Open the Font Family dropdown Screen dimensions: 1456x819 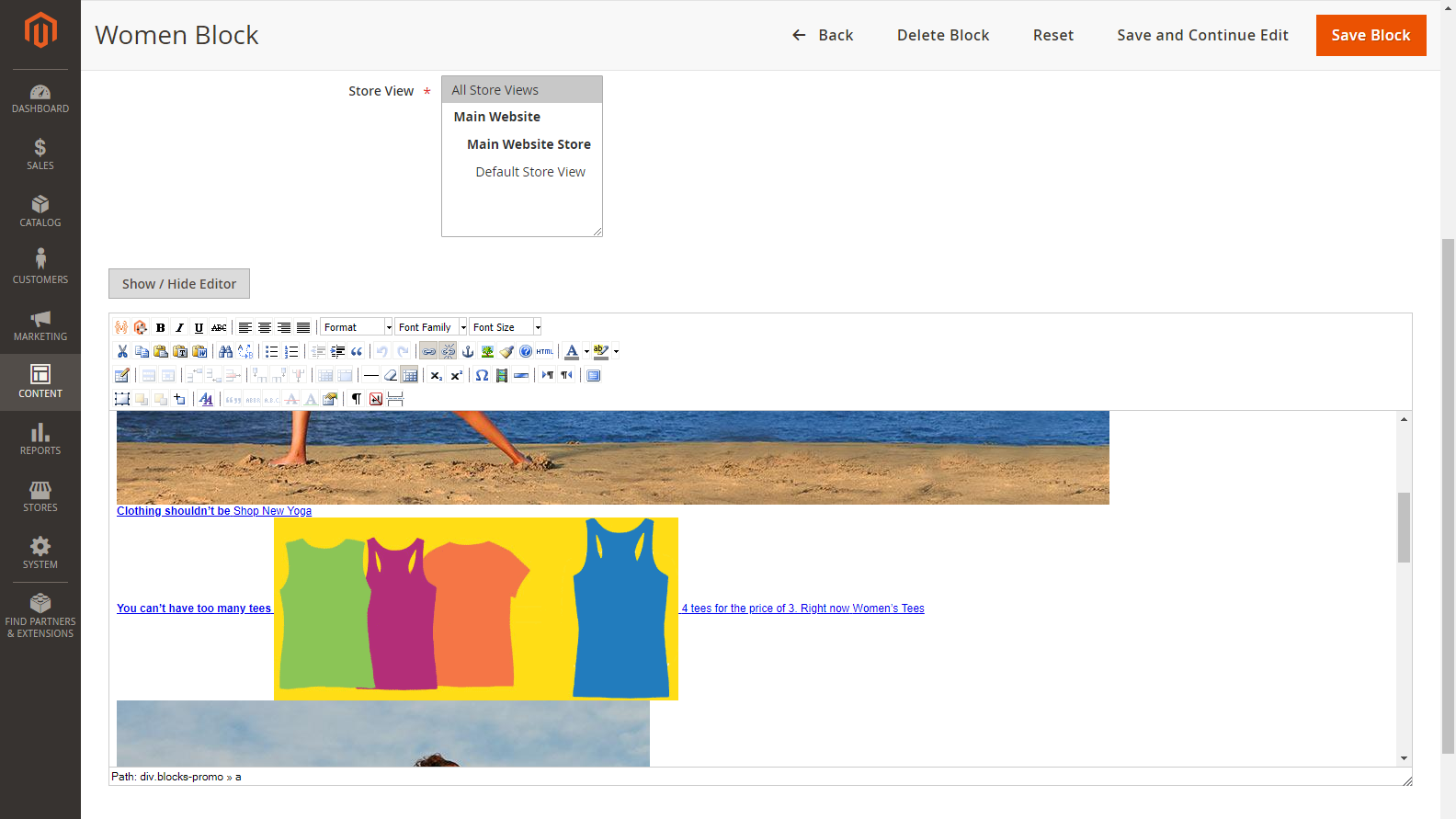tap(431, 327)
